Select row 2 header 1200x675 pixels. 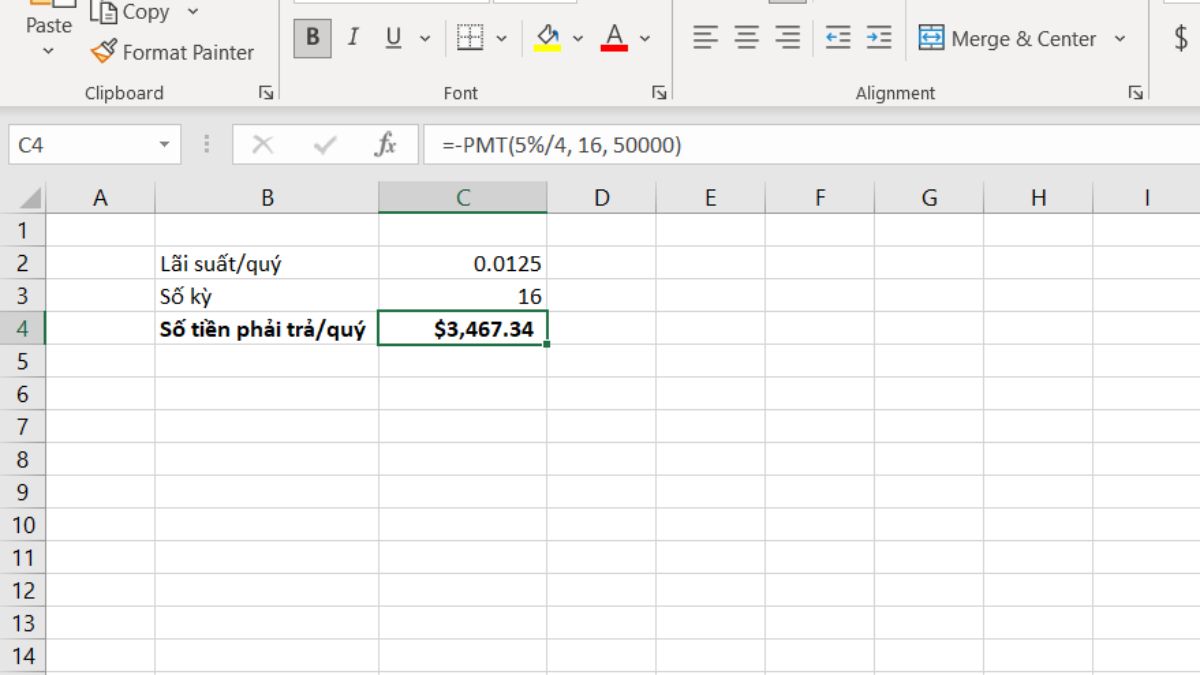(23, 263)
